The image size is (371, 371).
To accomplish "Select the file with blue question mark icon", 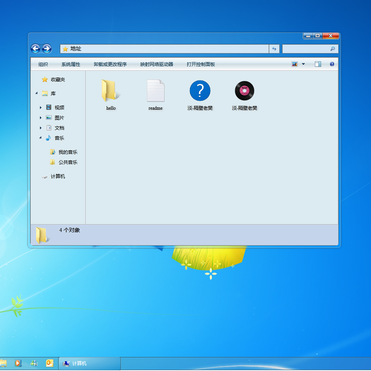I will 200,95.
